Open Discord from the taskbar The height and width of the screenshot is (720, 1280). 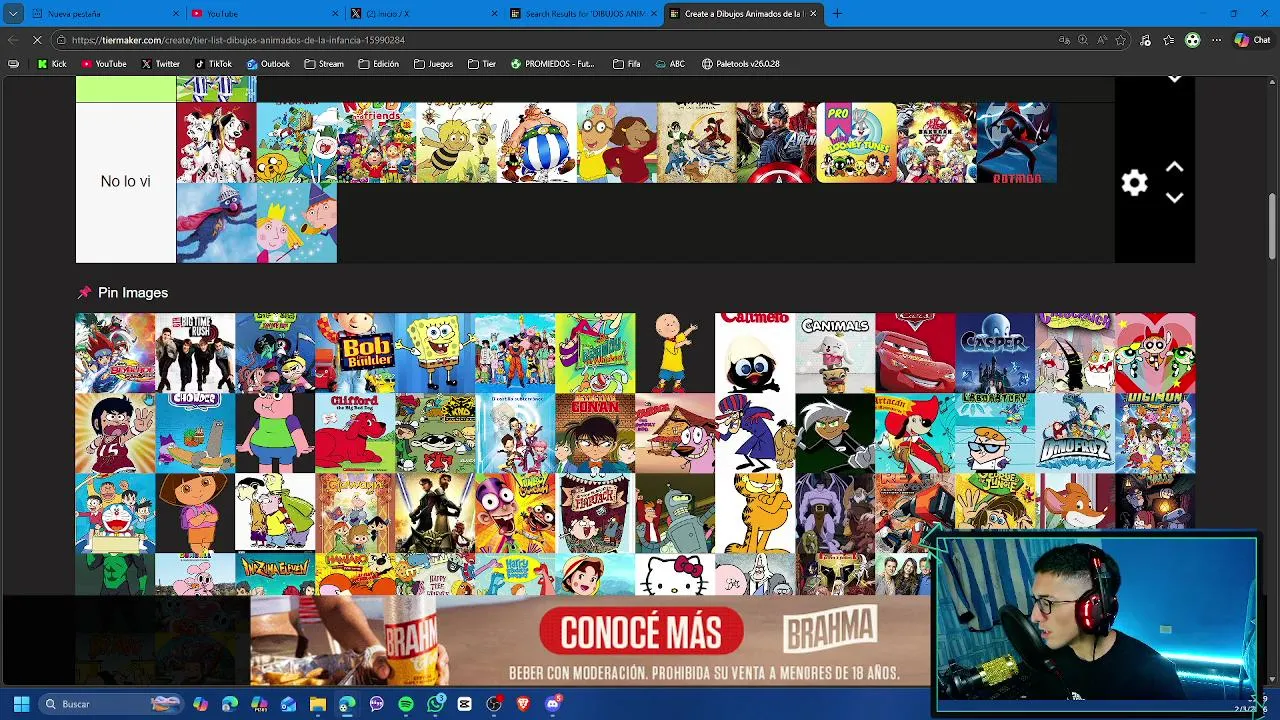[553, 704]
